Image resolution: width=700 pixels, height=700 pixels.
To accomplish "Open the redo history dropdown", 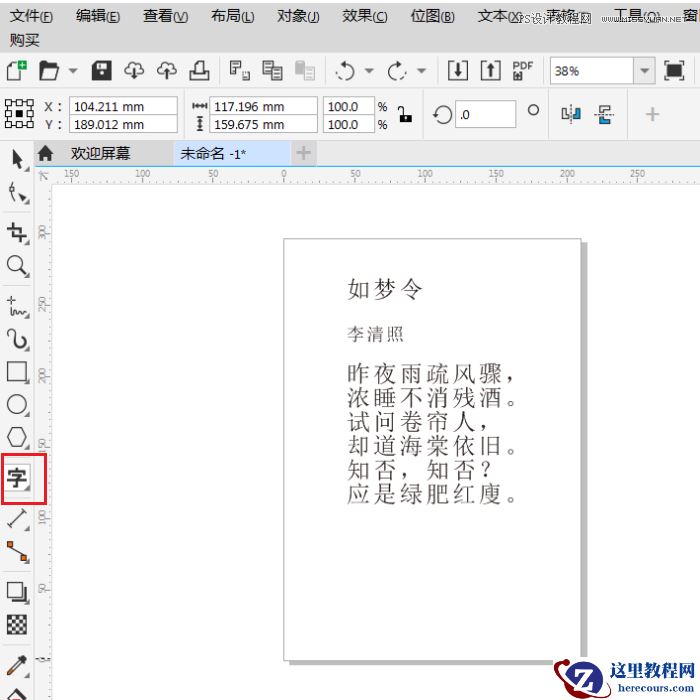I will pos(421,71).
